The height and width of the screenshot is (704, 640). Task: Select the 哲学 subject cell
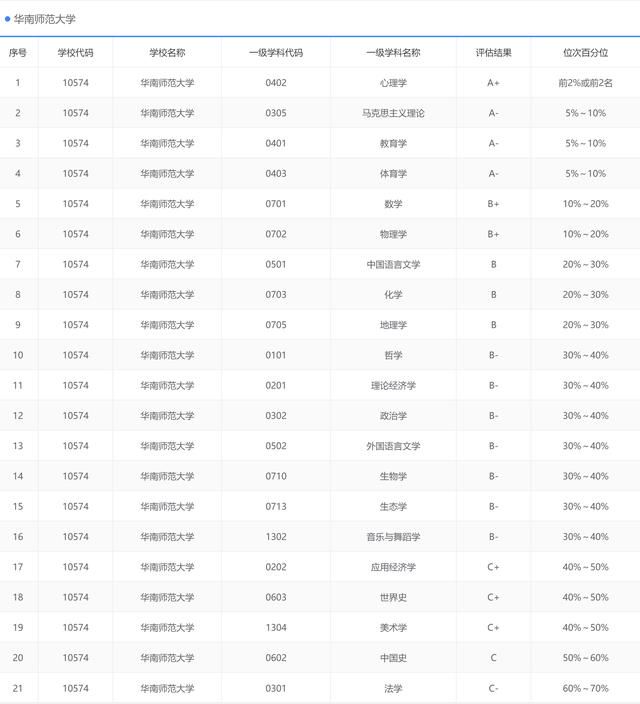[393, 355]
